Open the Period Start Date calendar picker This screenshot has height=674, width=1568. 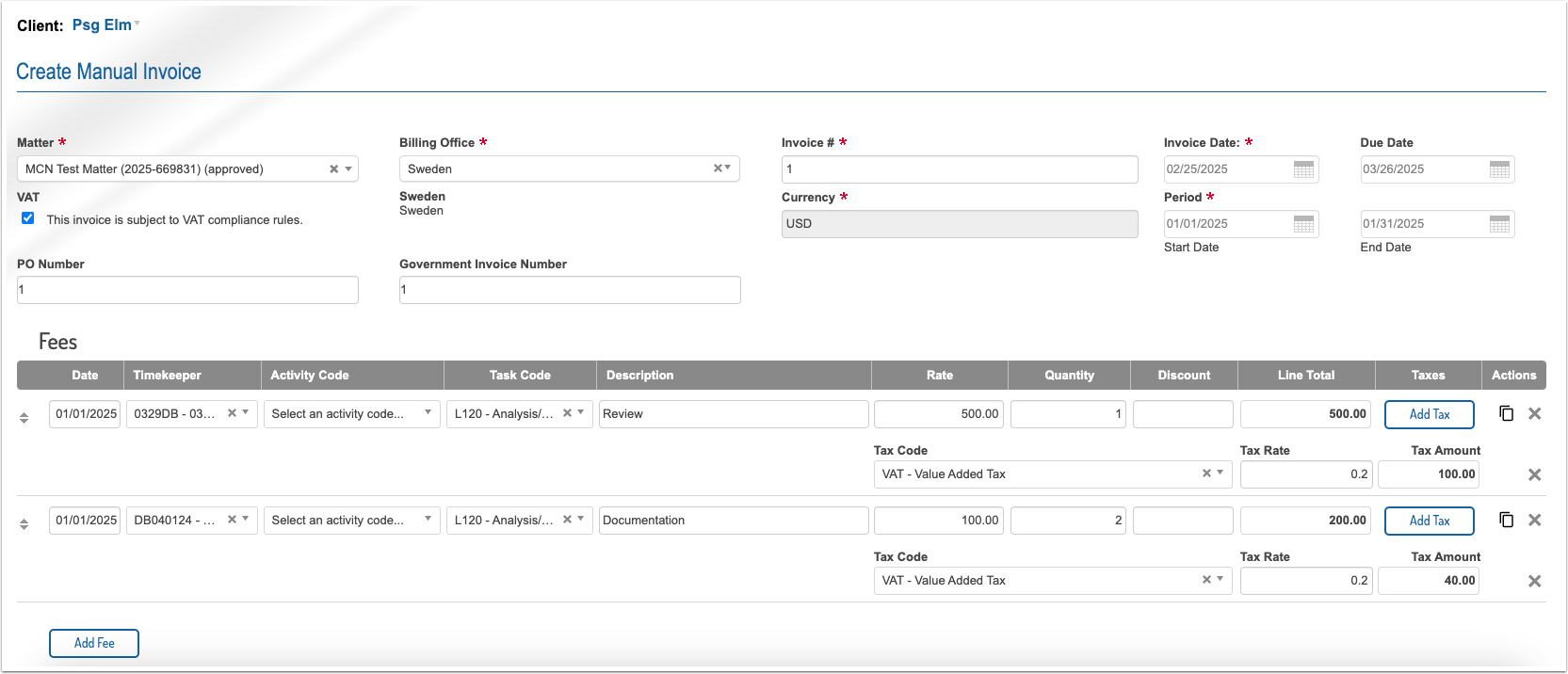pyautogui.click(x=1303, y=224)
